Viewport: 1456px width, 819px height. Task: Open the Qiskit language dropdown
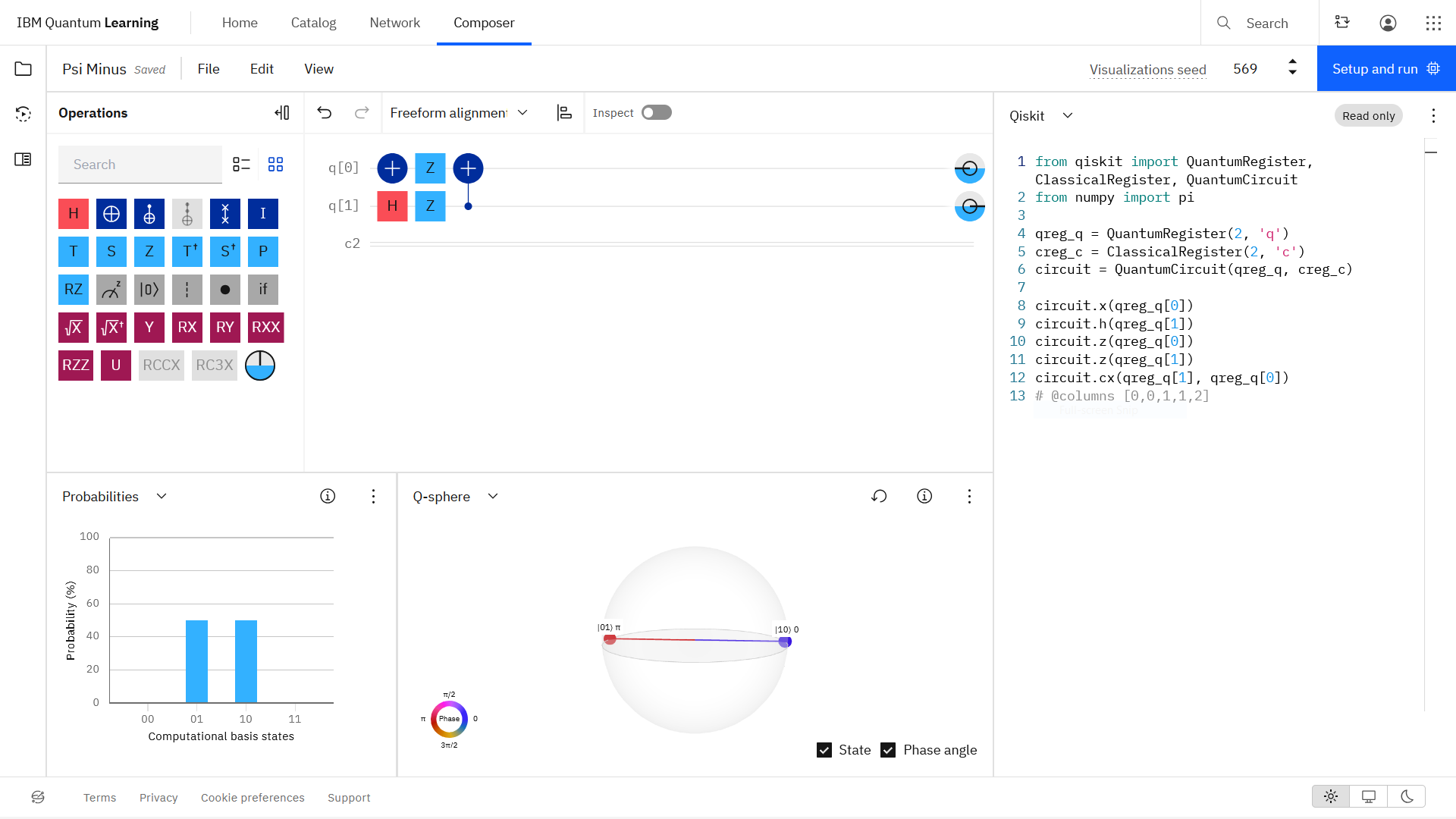click(x=1041, y=116)
